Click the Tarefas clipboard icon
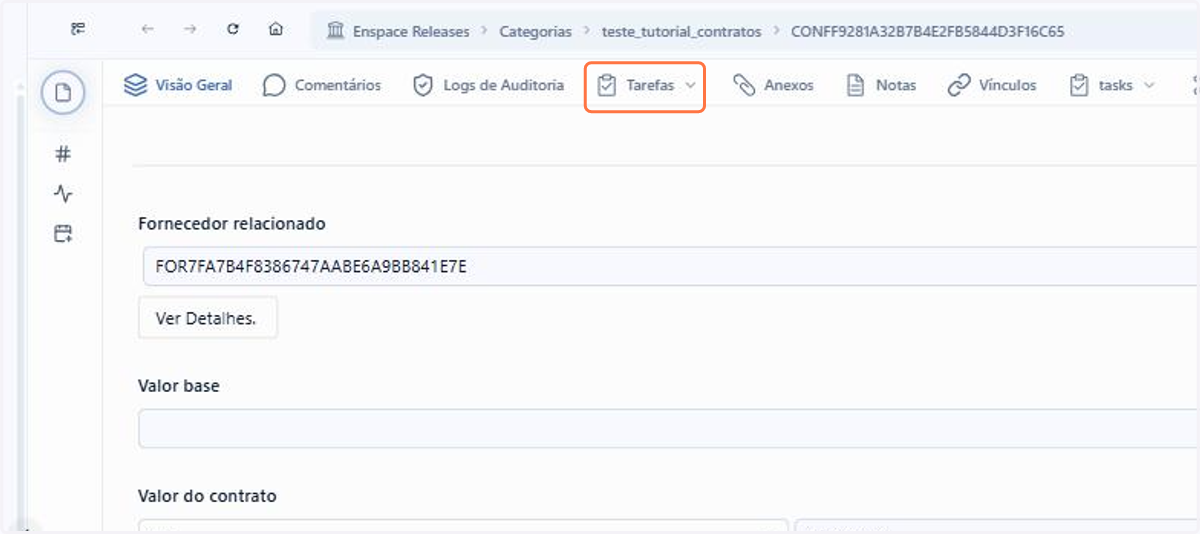The height and width of the screenshot is (534, 1200). (606, 86)
